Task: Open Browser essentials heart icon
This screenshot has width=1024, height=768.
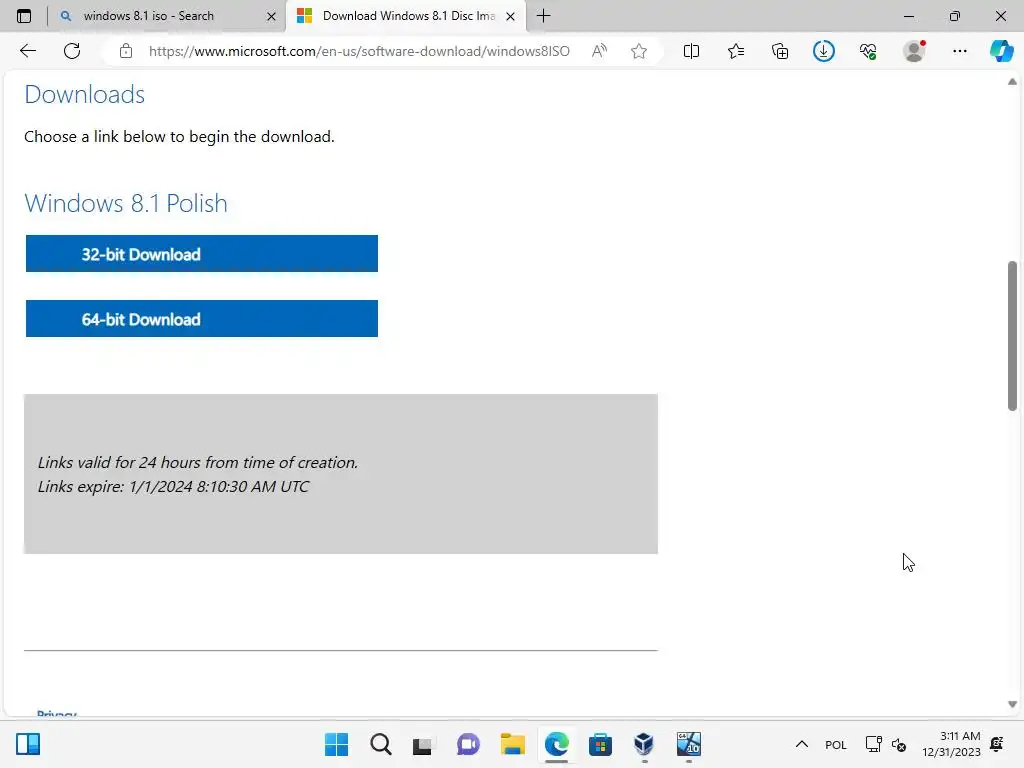Action: click(x=868, y=51)
